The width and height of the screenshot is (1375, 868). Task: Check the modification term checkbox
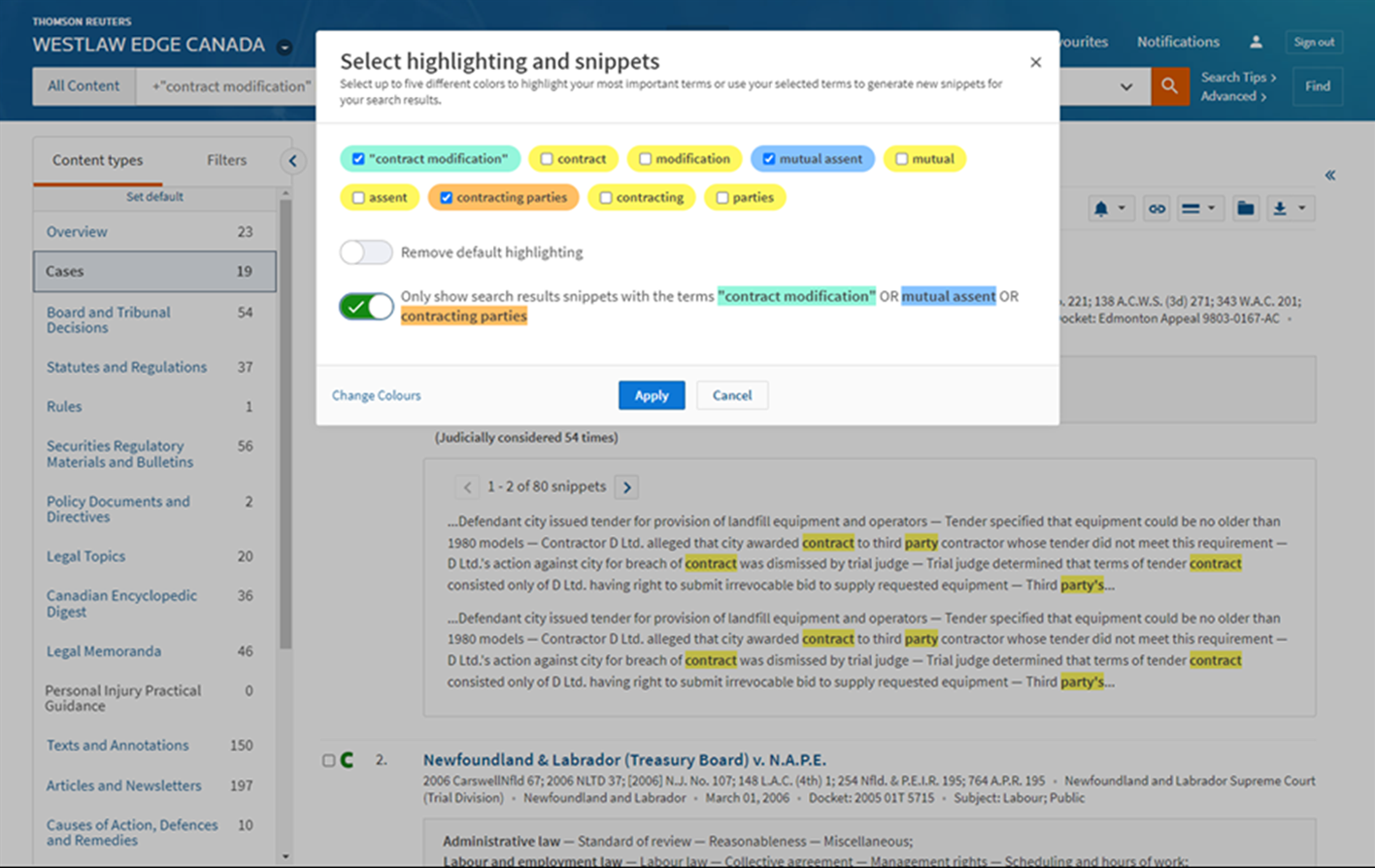[x=645, y=159]
